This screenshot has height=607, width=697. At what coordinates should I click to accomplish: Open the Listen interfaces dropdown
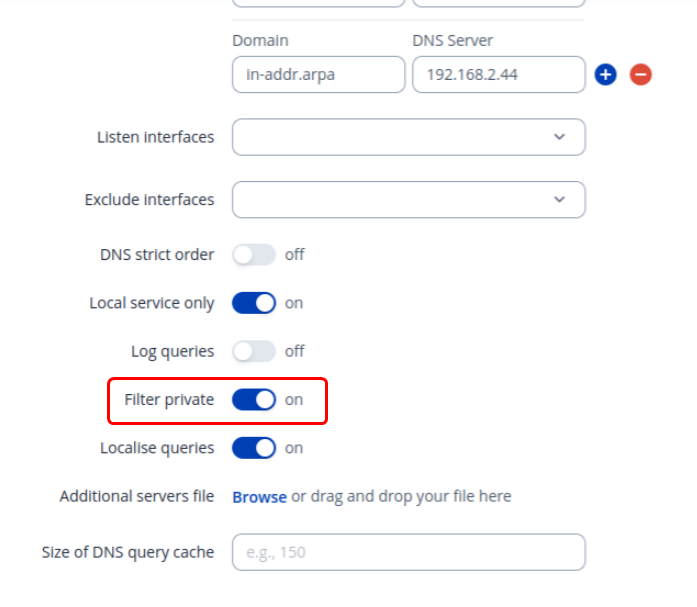pos(408,137)
